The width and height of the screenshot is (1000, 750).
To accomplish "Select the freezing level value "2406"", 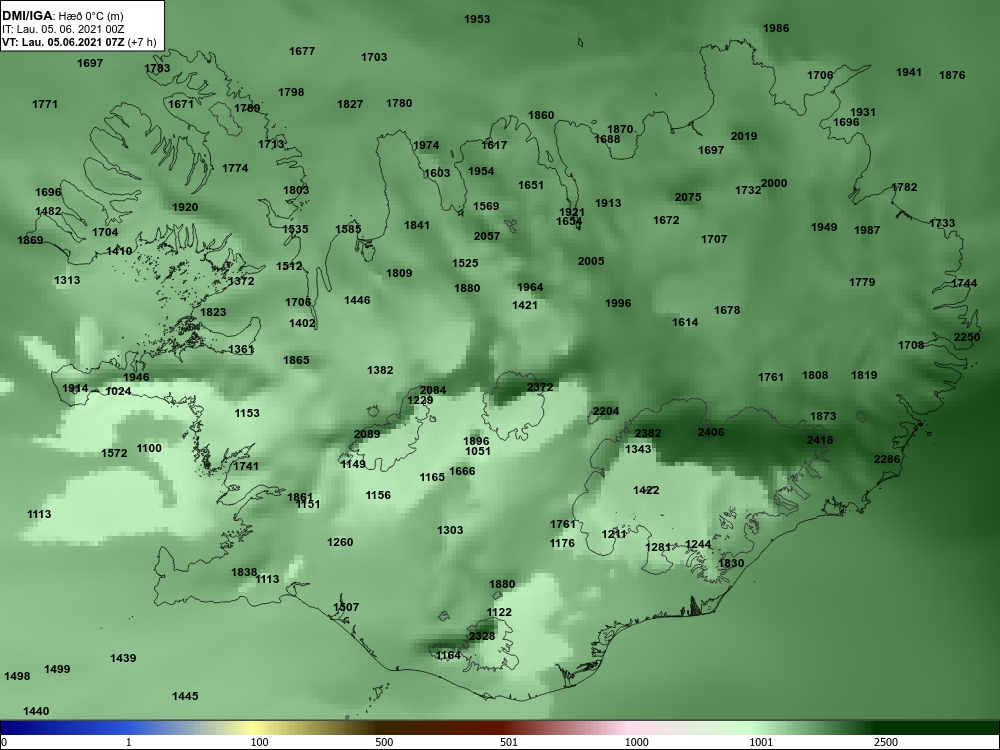I will [711, 432].
